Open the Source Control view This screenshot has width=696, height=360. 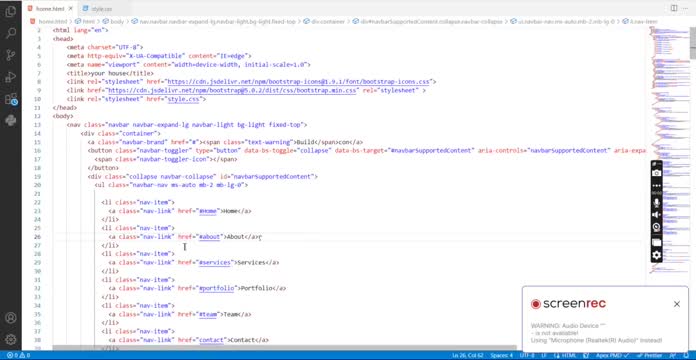pyautogui.click(x=11, y=55)
